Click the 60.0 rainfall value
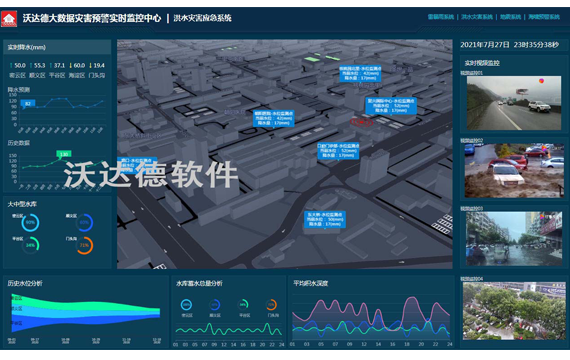 coord(79,65)
